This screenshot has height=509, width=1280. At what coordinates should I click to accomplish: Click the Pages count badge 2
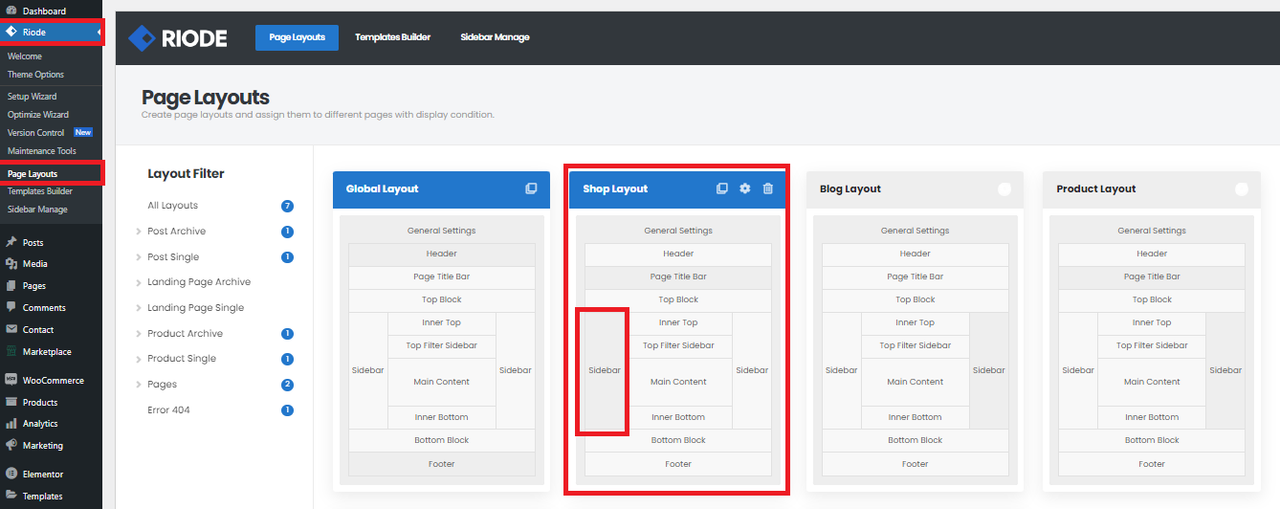pyautogui.click(x=287, y=385)
